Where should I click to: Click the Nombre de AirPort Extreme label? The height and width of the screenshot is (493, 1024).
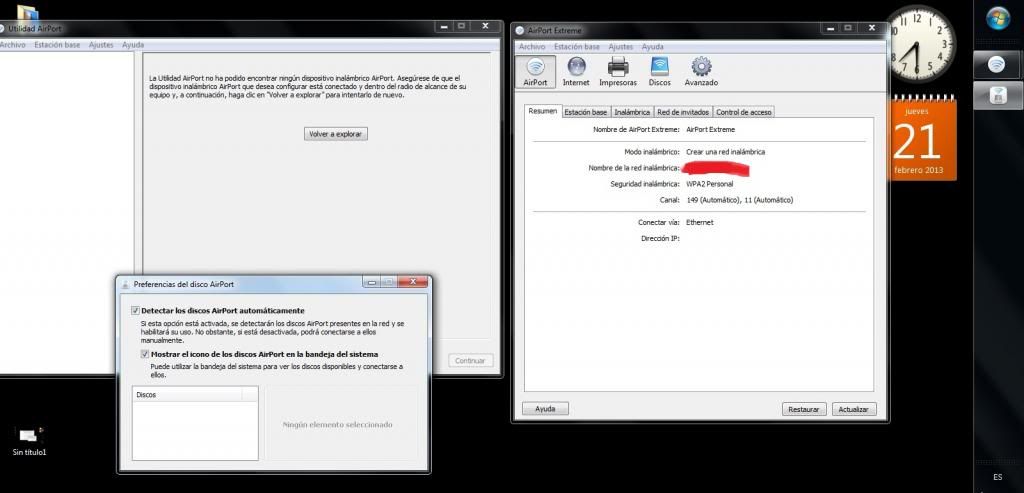click(636, 129)
